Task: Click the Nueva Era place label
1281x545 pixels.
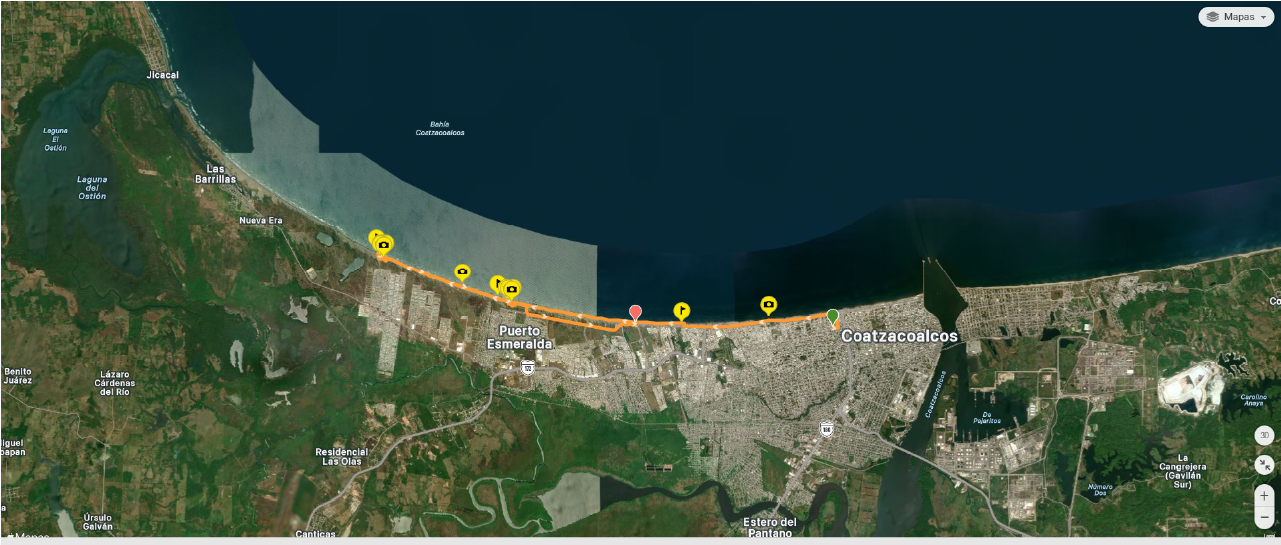Action: tap(261, 220)
